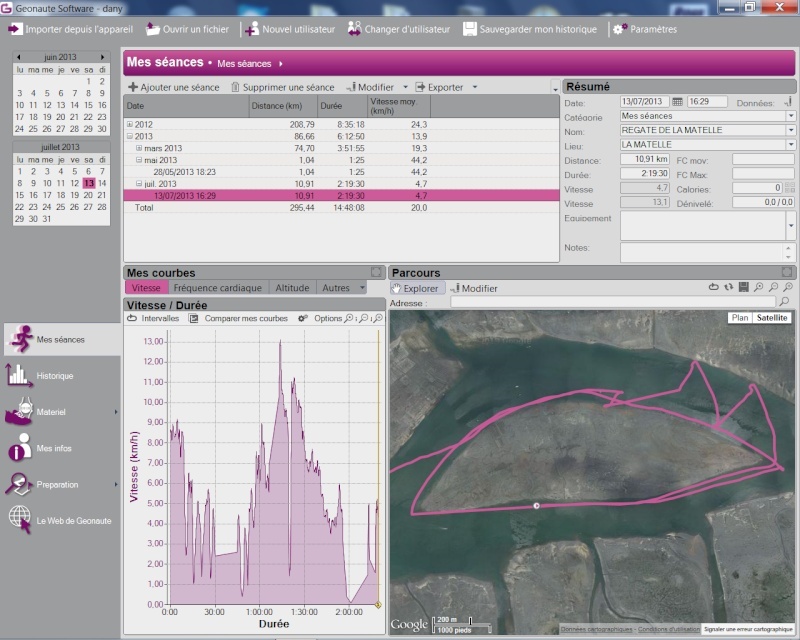800x640 pixels.
Task: Select Modifier map mode in Parcours
Action: click(474, 288)
